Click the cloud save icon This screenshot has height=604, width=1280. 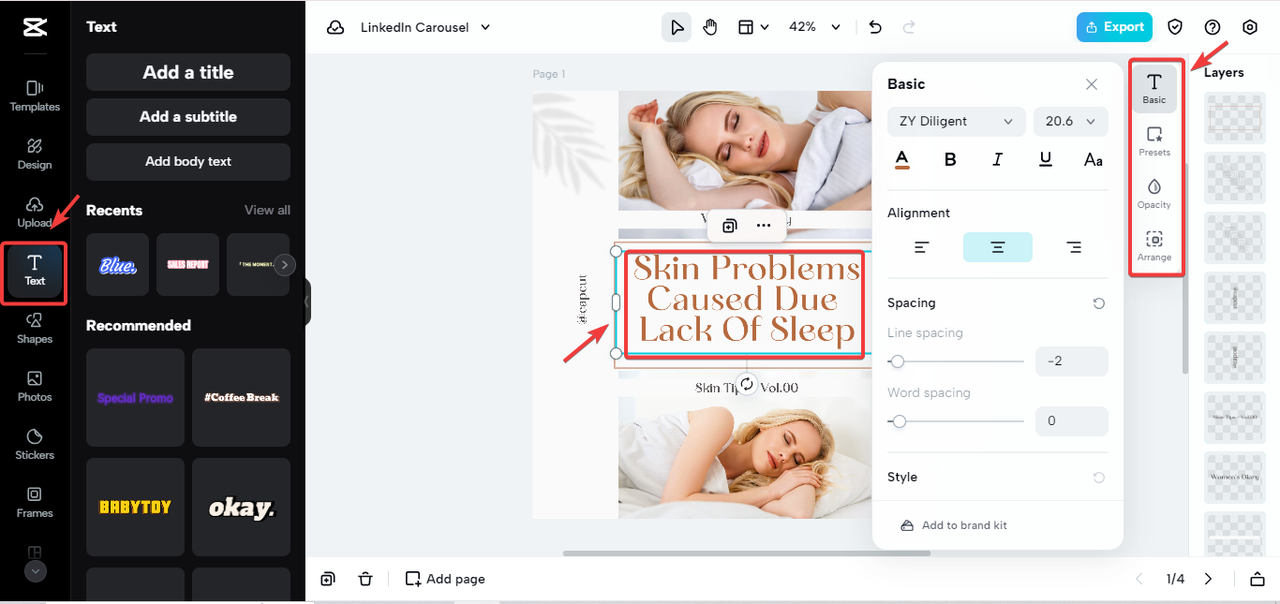pos(336,27)
